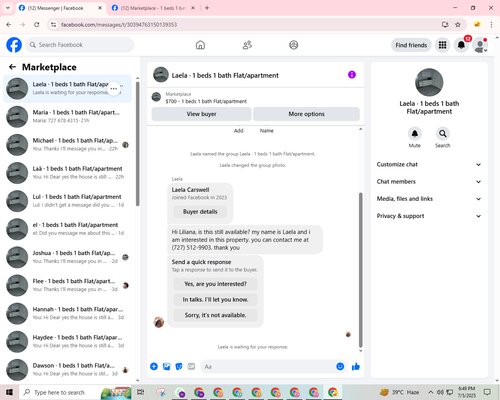This screenshot has width=500, height=400.
Task: Click the browser address bar URL
Action: click(119, 25)
